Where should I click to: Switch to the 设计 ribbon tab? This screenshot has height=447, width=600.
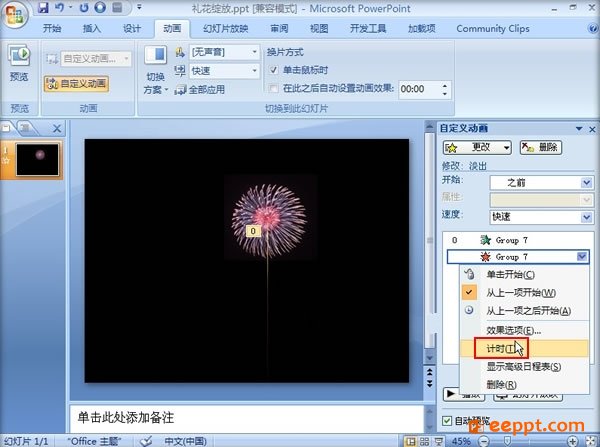click(x=132, y=28)
